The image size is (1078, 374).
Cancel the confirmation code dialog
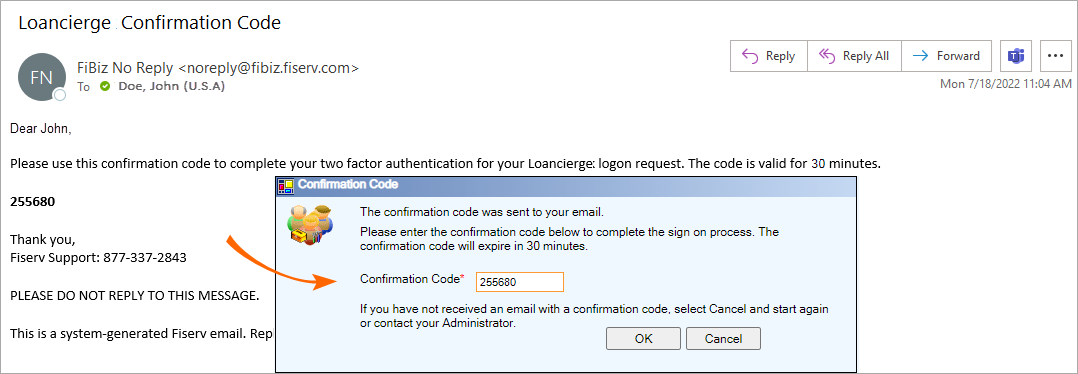[x=723, y=338]
